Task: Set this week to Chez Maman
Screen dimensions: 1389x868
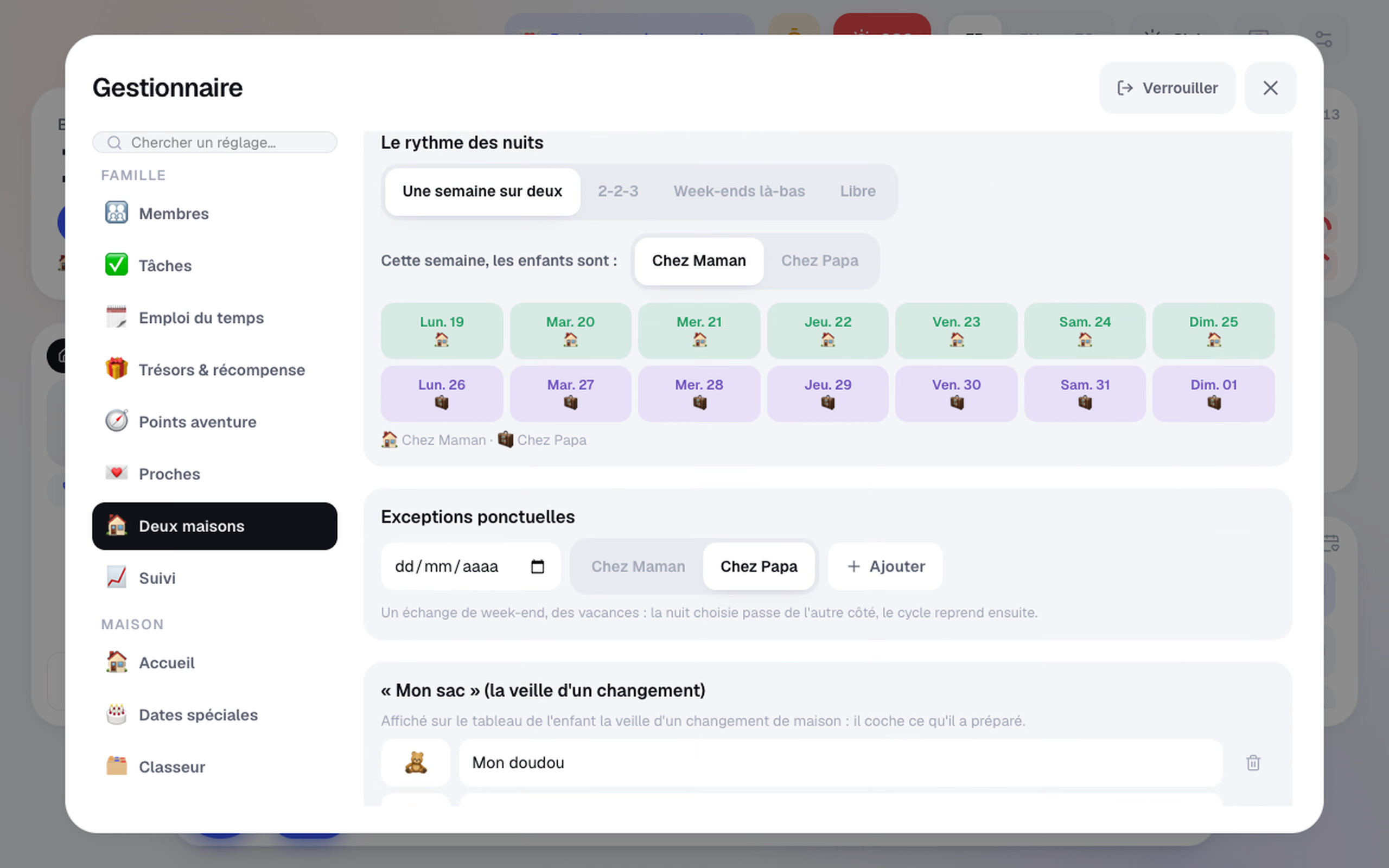Action: click(x=698, y=260)
